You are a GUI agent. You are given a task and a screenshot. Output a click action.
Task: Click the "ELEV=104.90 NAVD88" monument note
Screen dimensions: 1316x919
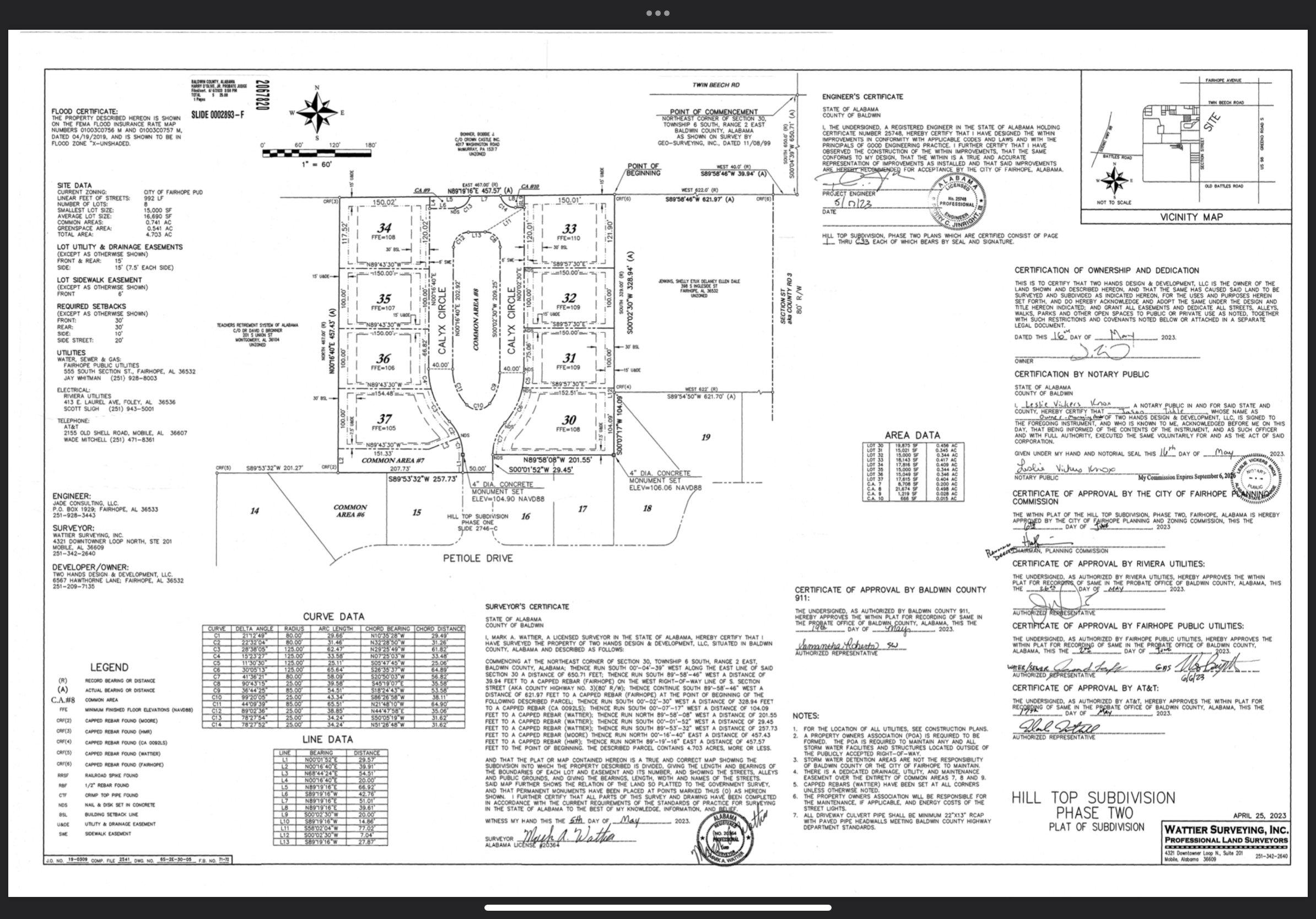click(508, 499)
